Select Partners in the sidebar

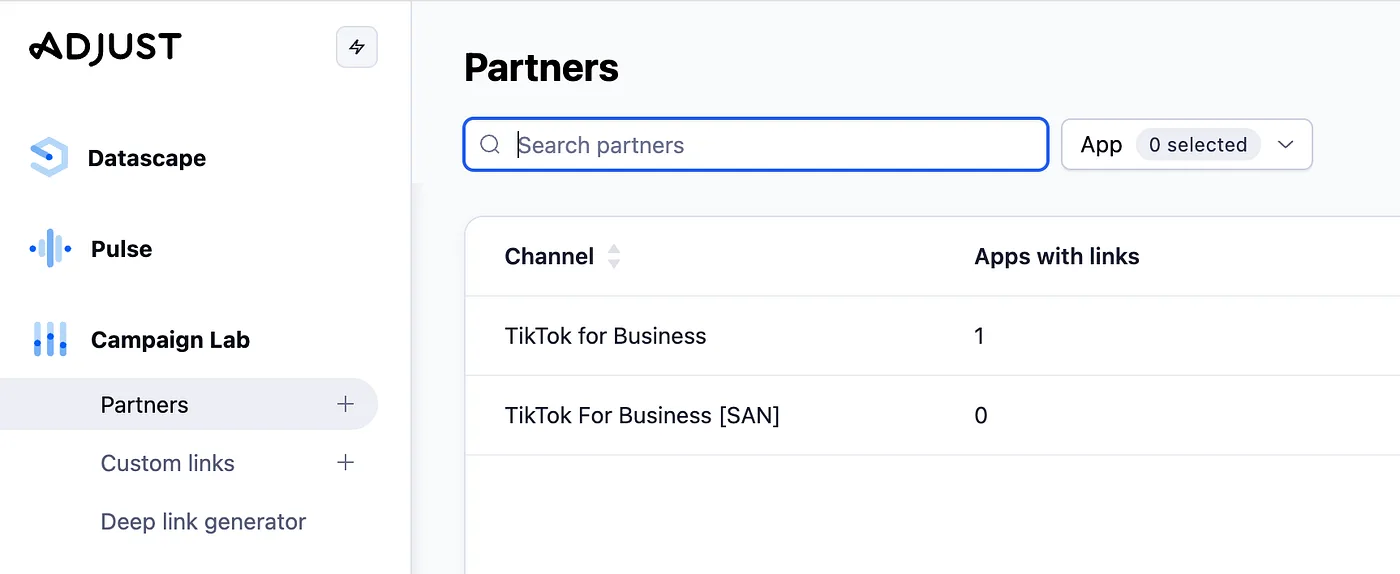(189, 404)
